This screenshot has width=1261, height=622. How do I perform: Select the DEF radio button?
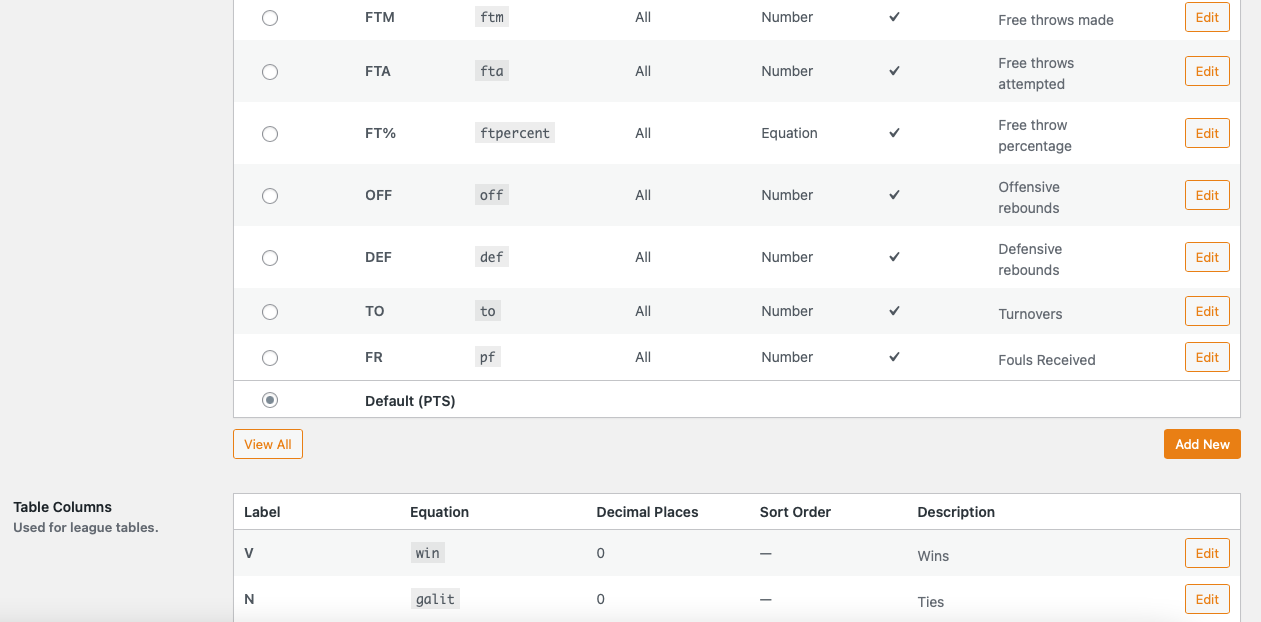[x=270, y=258]
